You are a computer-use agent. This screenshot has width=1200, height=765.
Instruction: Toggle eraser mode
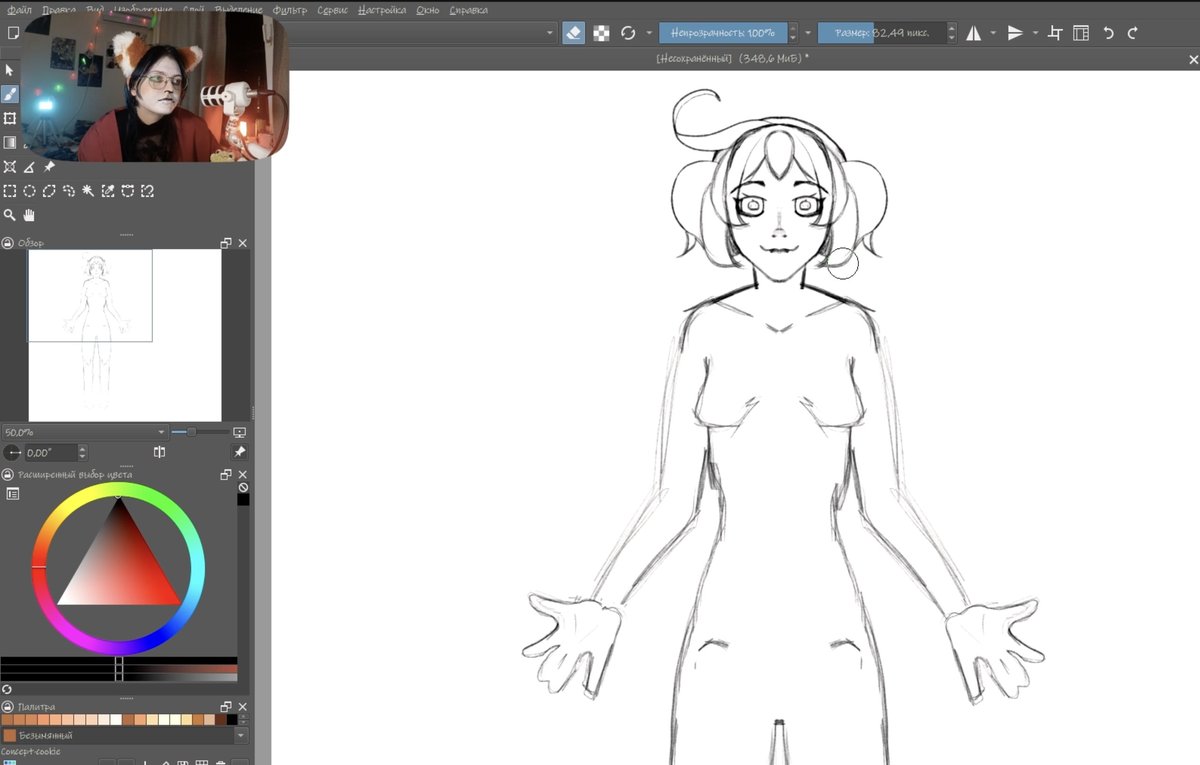click(573, 33)
